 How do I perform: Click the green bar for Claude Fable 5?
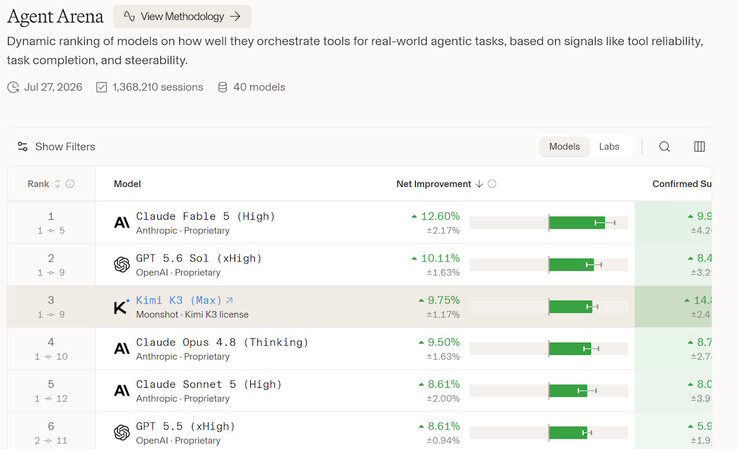(577, 223)
